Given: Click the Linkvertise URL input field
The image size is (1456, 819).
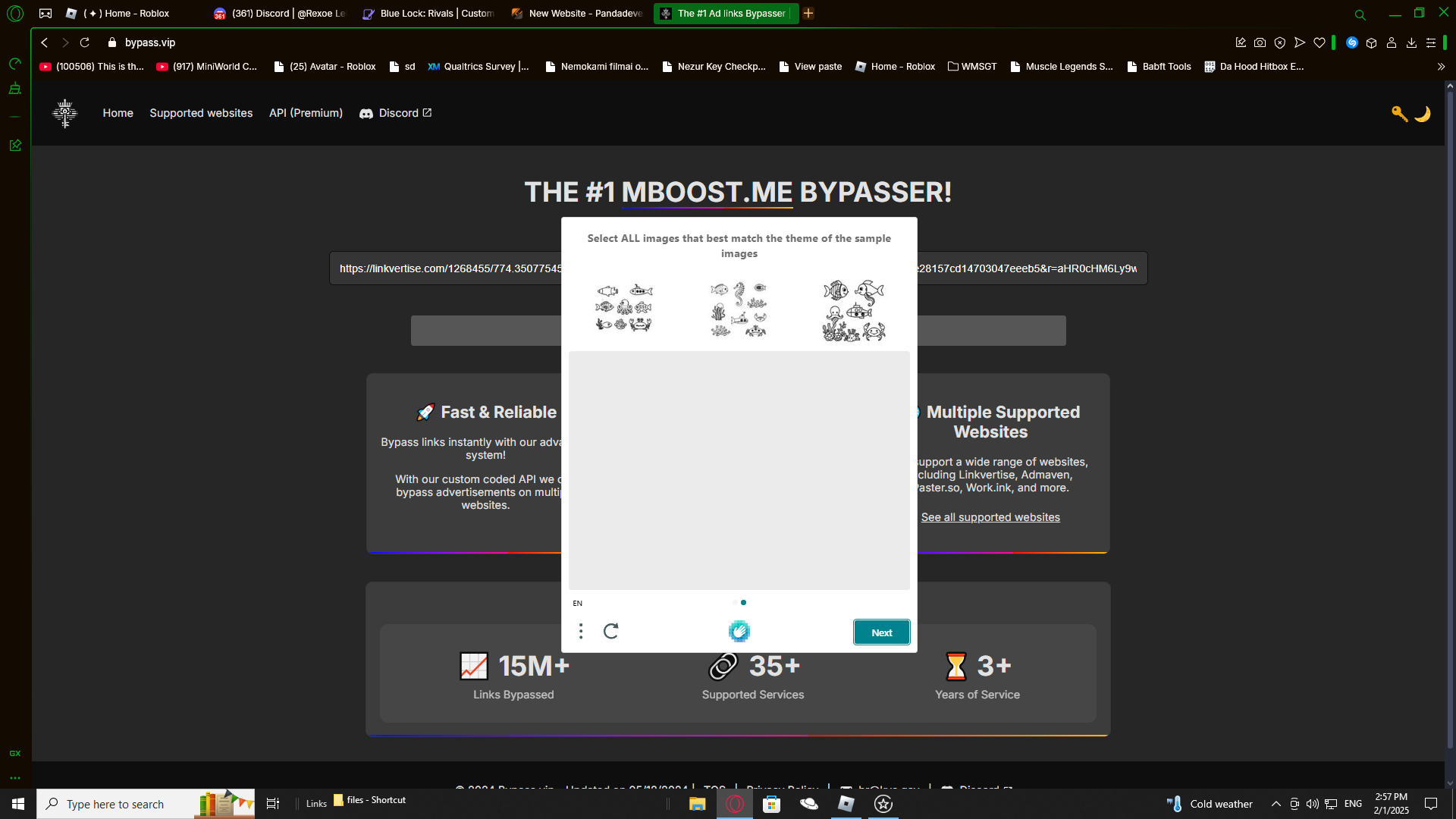Looking at the screenshot, I should click(x=447, y=268).
